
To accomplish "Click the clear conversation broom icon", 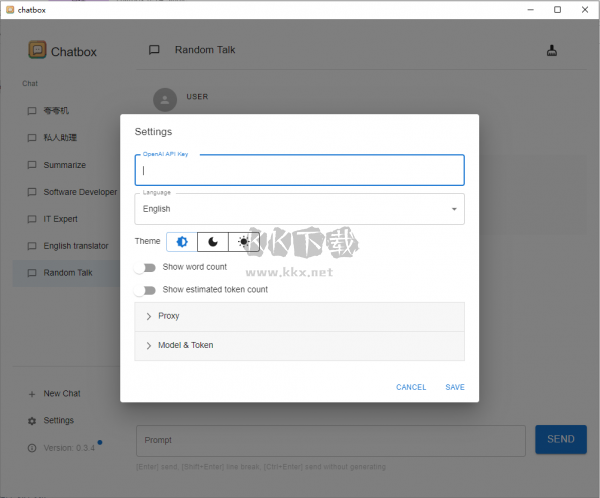I will point(552,51).
